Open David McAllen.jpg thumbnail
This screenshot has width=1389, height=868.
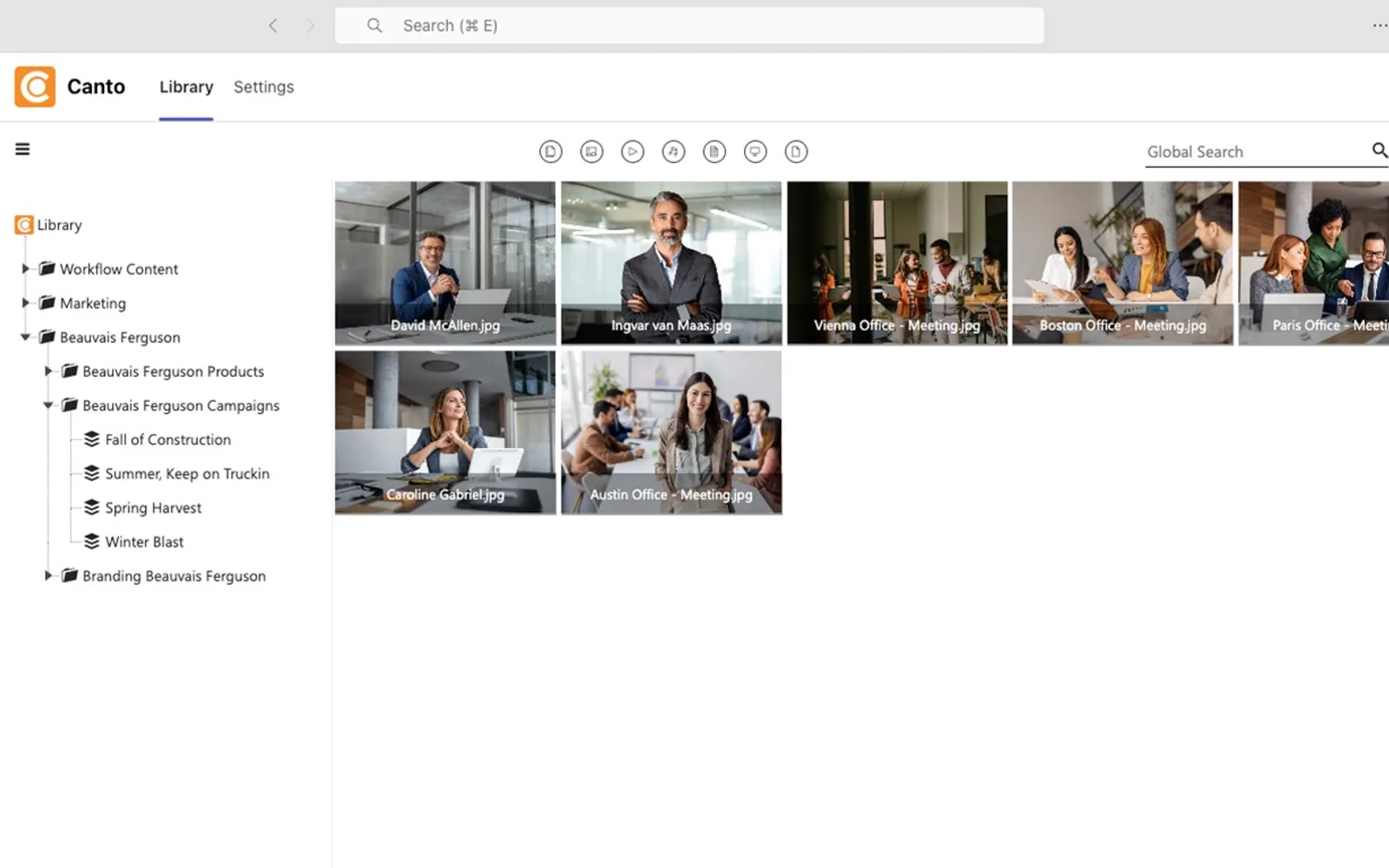pyautogui.click(x=445, y=263)
